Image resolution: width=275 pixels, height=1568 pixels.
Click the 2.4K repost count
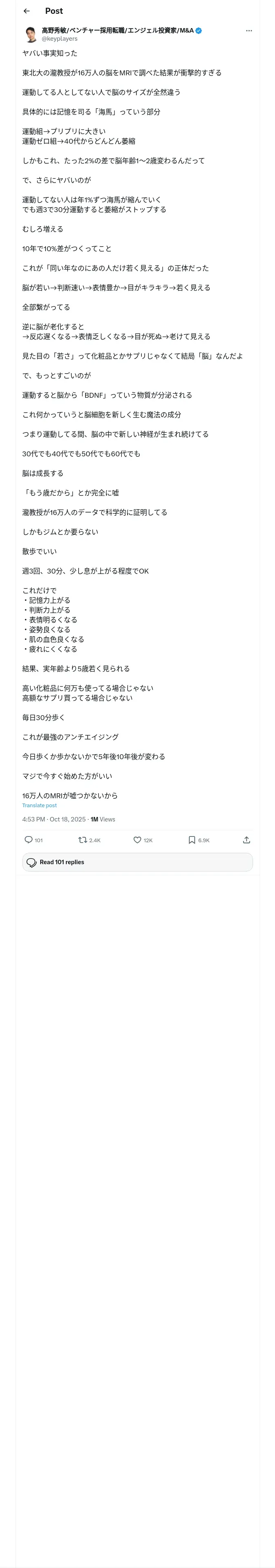tap(95, 840)
